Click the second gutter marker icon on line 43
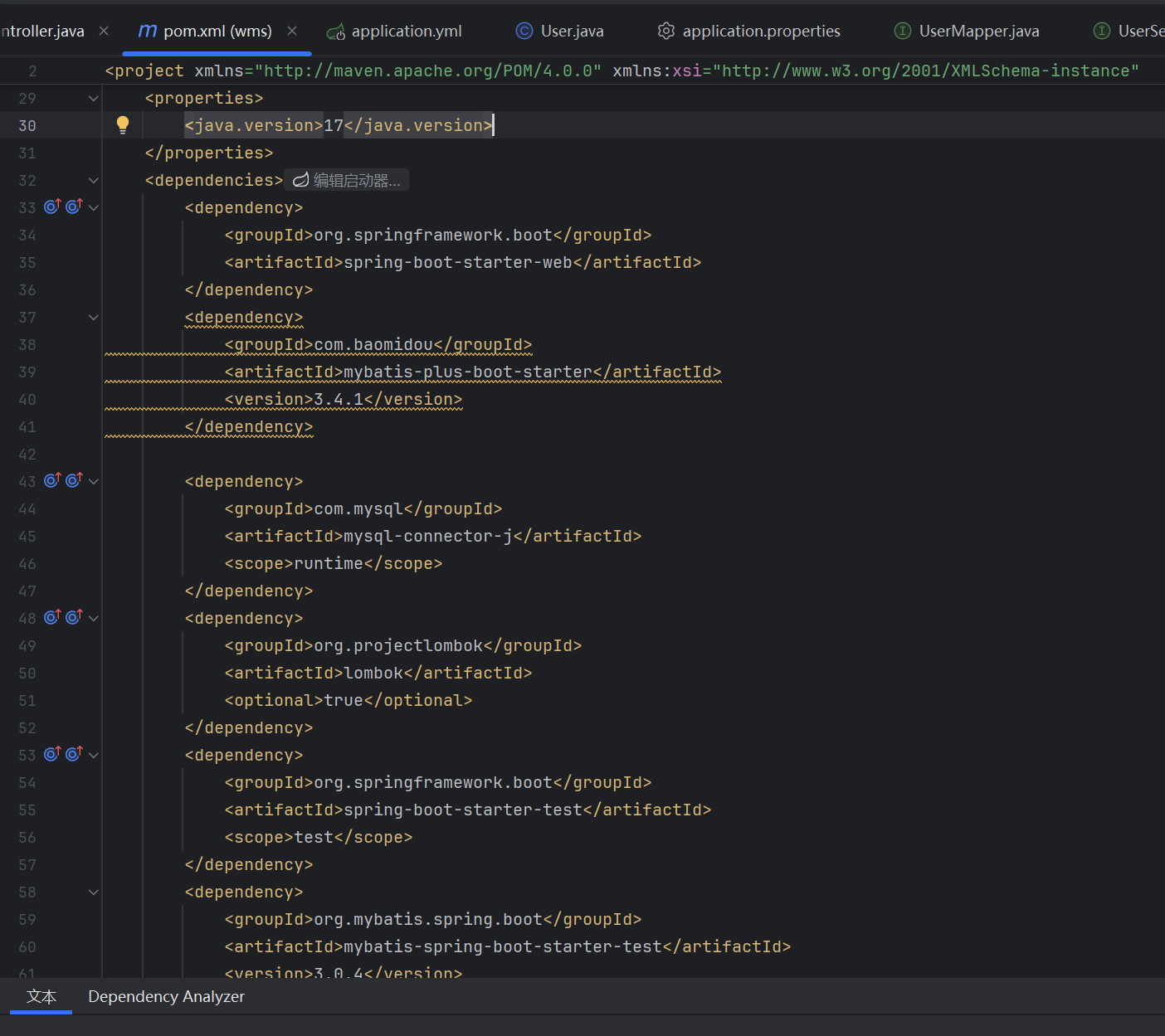 (x=74, y=479)
